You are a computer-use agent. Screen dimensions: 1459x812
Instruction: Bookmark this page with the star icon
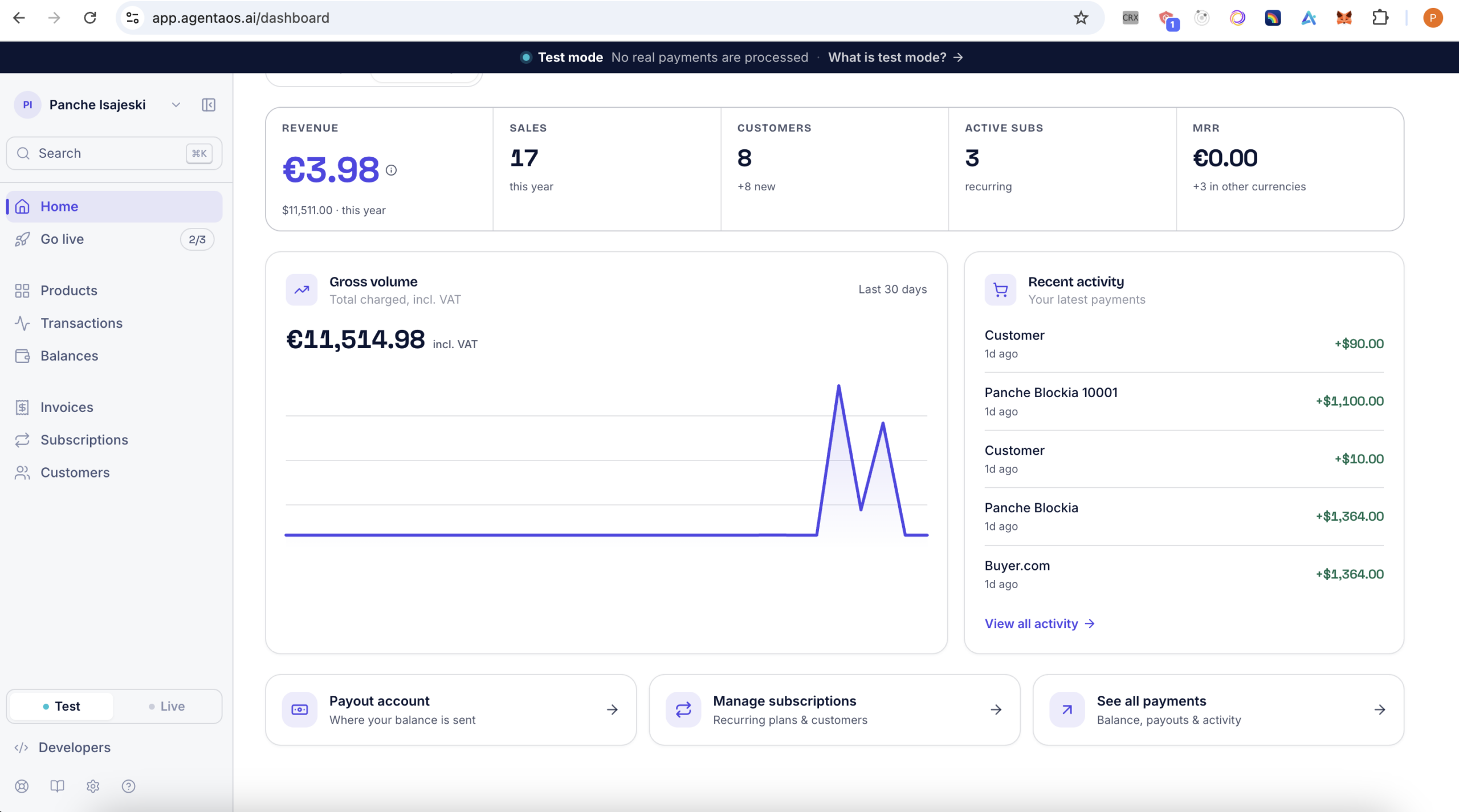coord(1081,18)
